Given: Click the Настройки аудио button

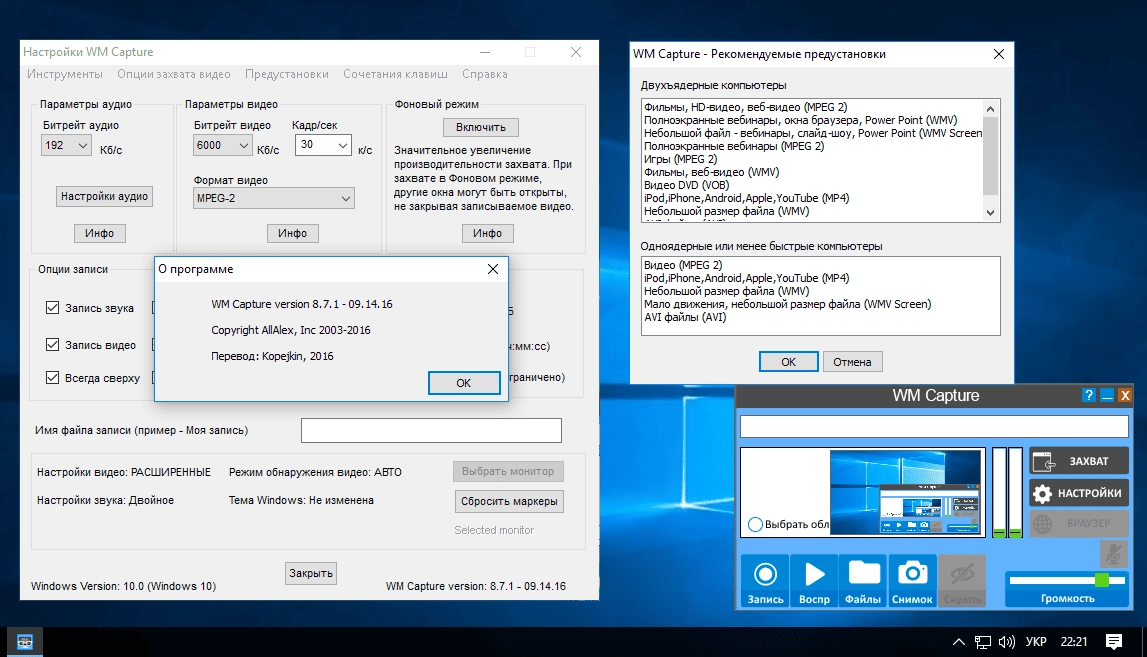Looking at the screenshot, I should [x=105, y=196].
